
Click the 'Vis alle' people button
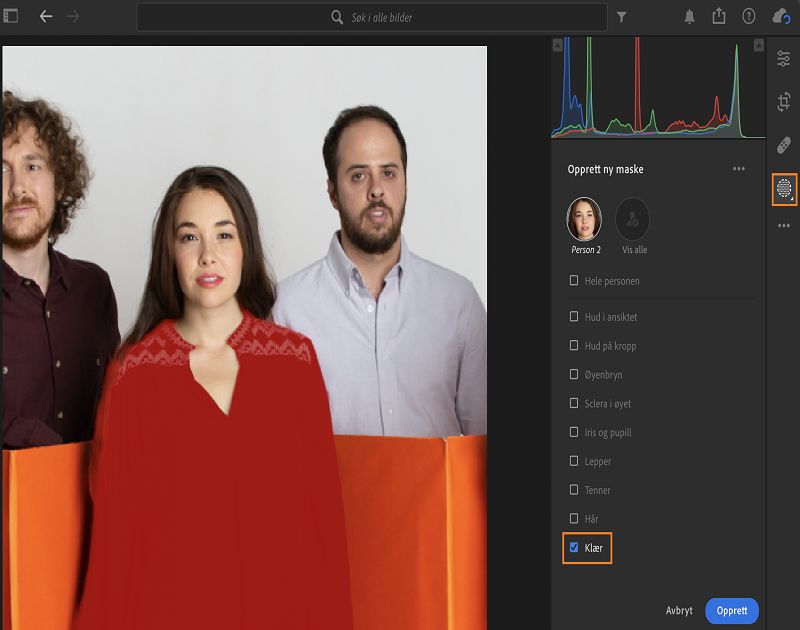[633, 219]
